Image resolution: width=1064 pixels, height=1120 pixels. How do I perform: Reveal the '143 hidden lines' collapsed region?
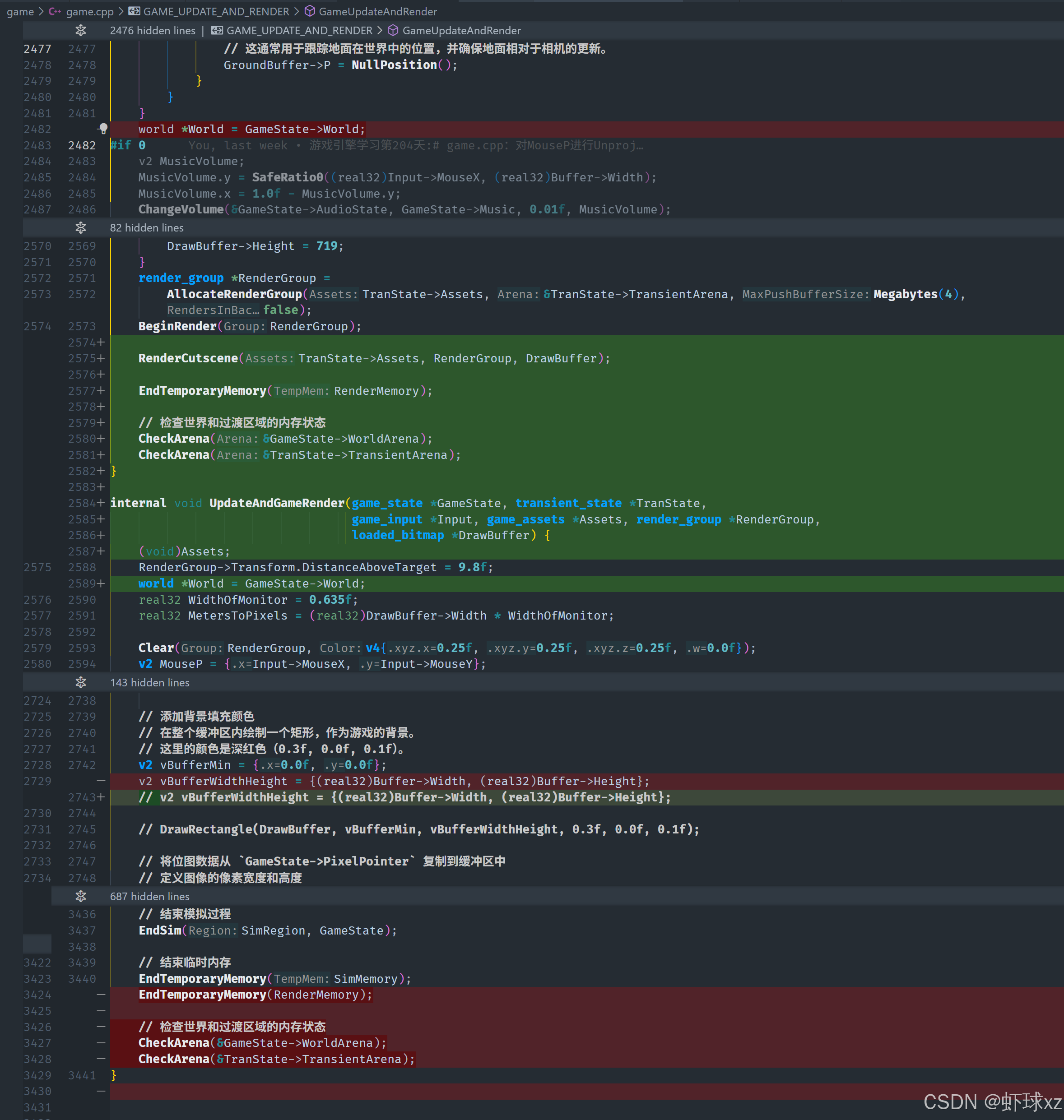click(x=150, y=682)
